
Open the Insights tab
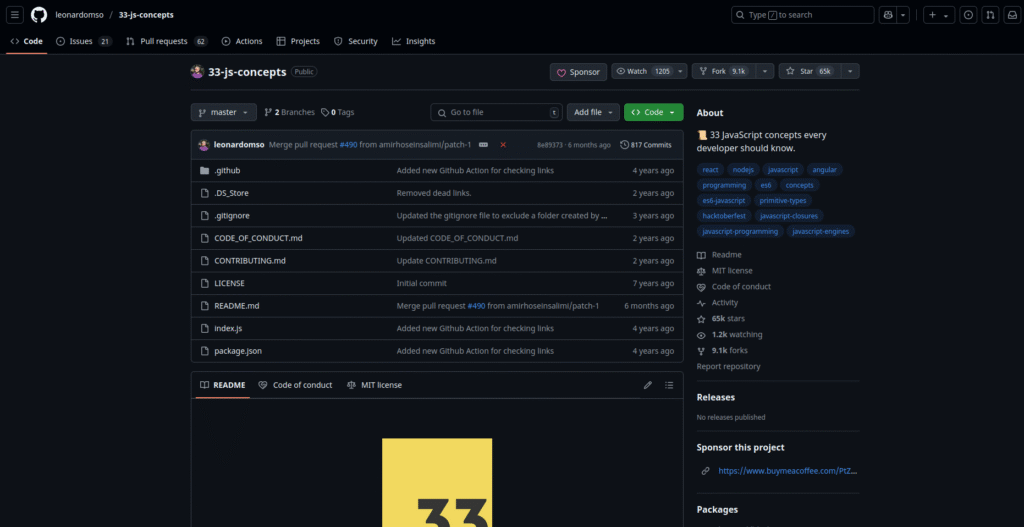[413, 41]
